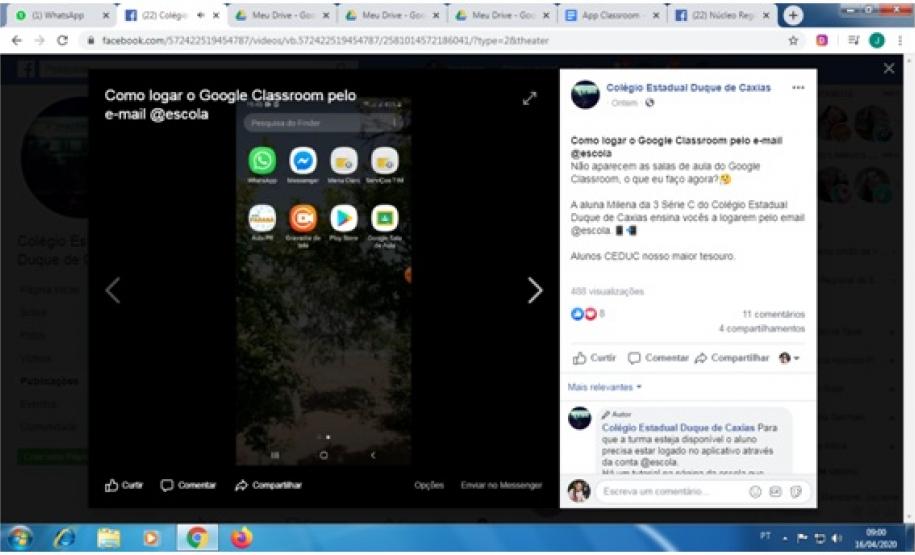Click Enviar no Messenger
Image resolution: width=915 pixels, height=555 pixels.
[501, 485]
